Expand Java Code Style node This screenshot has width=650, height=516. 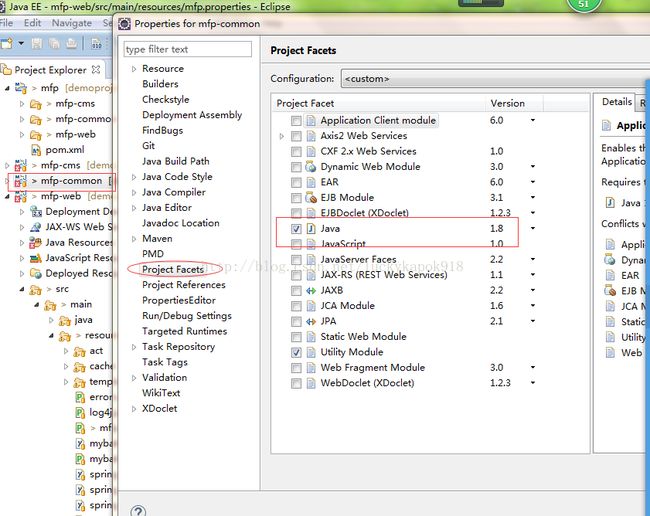[x=134, y=177]
